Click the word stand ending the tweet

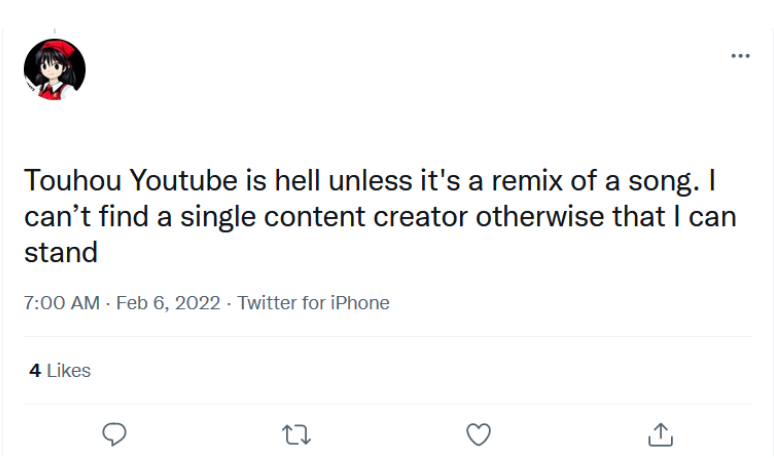[x=61, y=252]
